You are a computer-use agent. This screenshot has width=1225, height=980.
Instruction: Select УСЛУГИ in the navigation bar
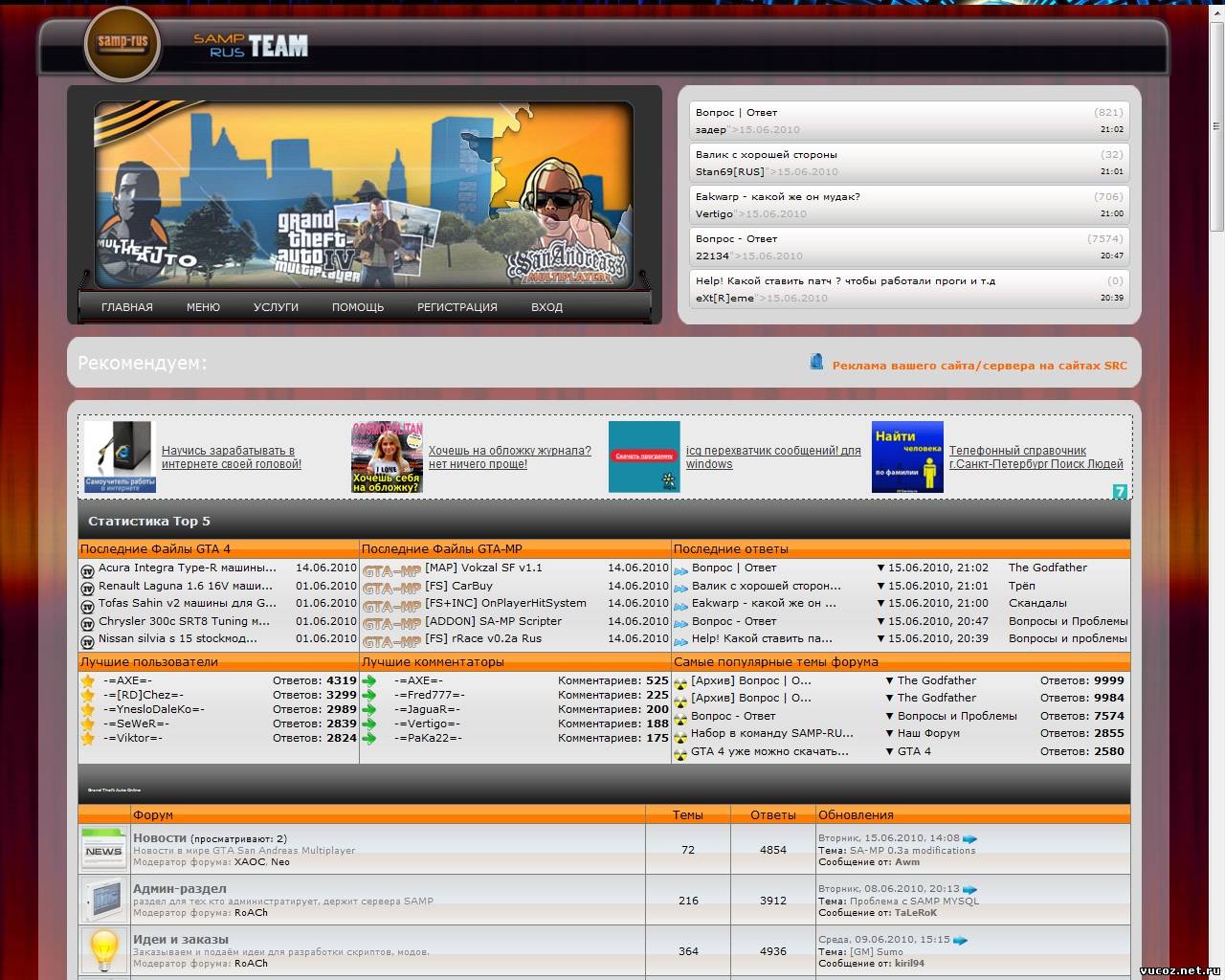pyautogui.click(x=276, y=307)
